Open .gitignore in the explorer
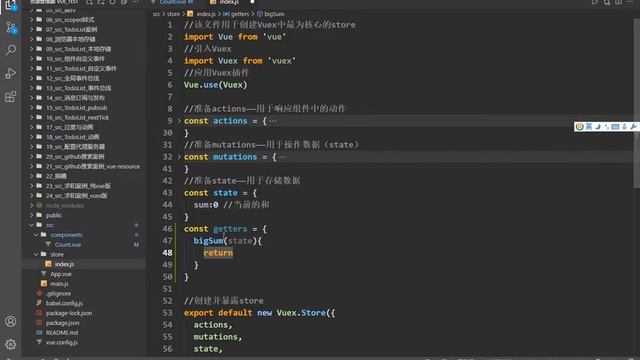640x360 pixels. pyautogui.click(x=58, y=293)
